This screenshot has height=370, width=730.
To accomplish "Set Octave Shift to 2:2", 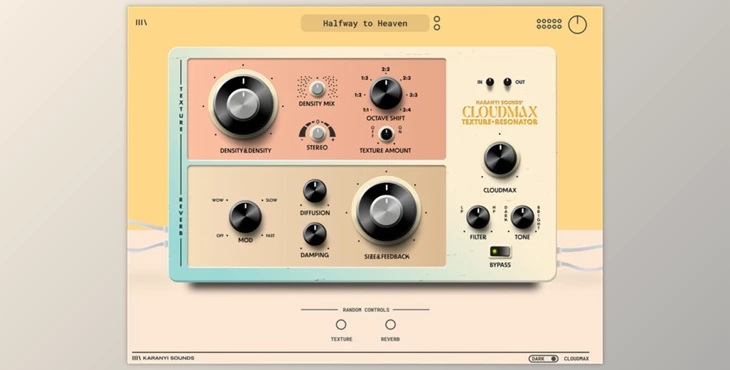I will (385, 69).
